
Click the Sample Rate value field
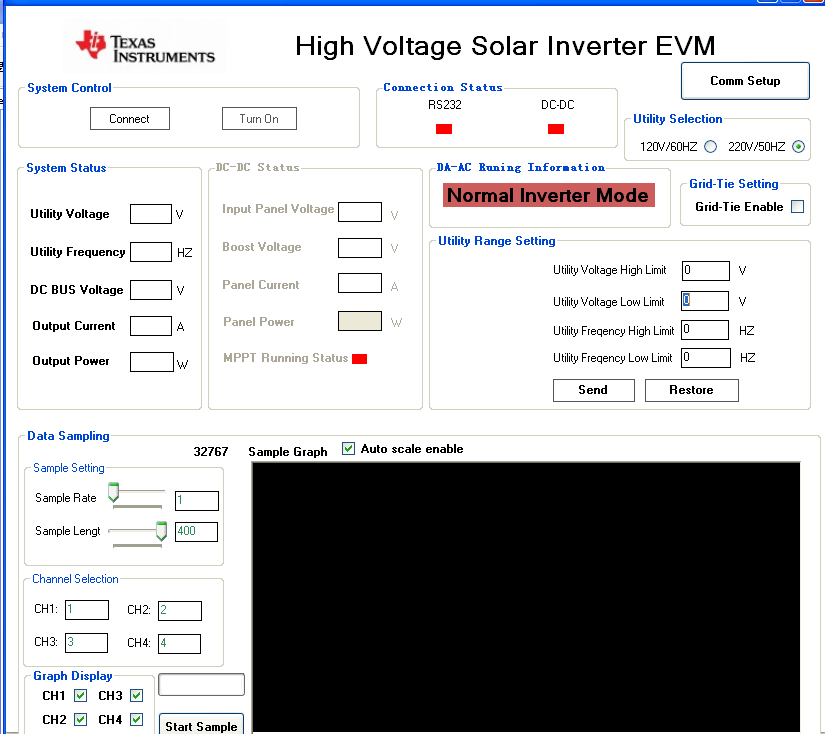point(197,500)
